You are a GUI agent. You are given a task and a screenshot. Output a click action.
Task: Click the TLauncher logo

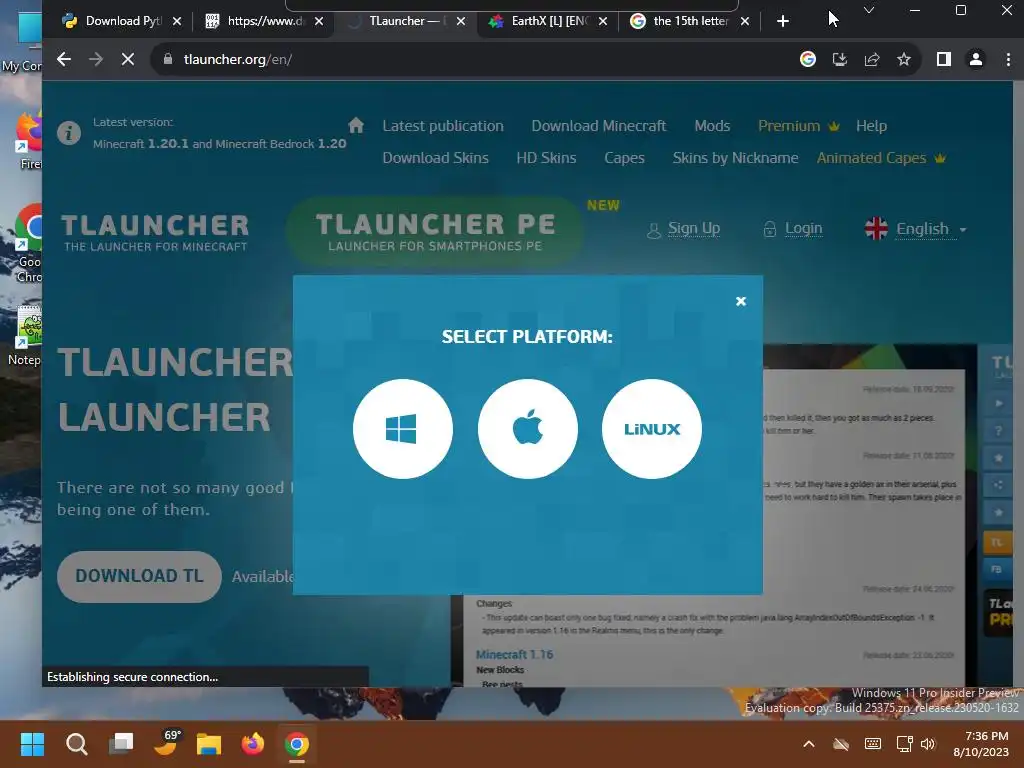[155, 232]
